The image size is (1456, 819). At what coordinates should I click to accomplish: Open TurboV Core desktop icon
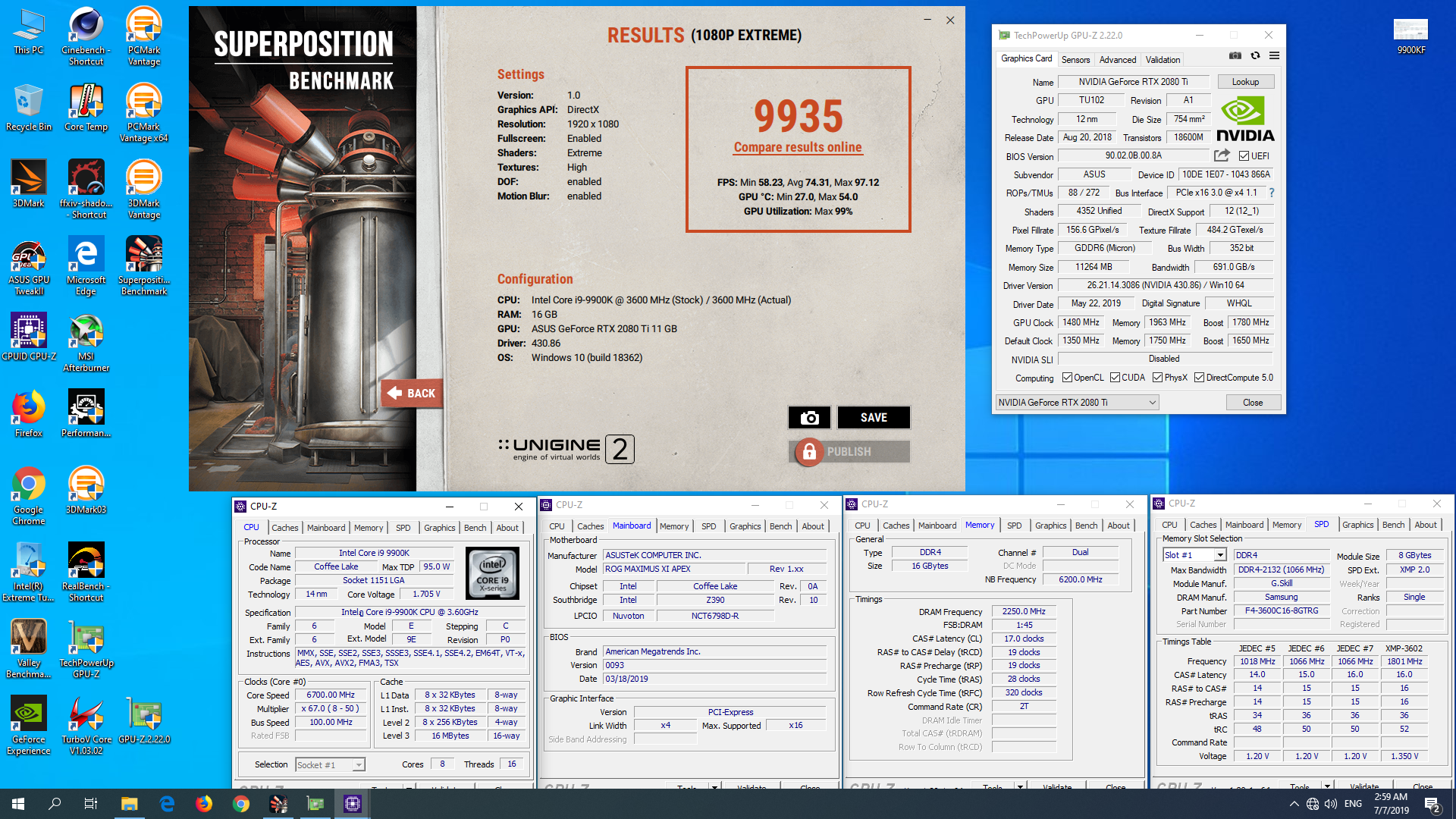coord(86,726)
